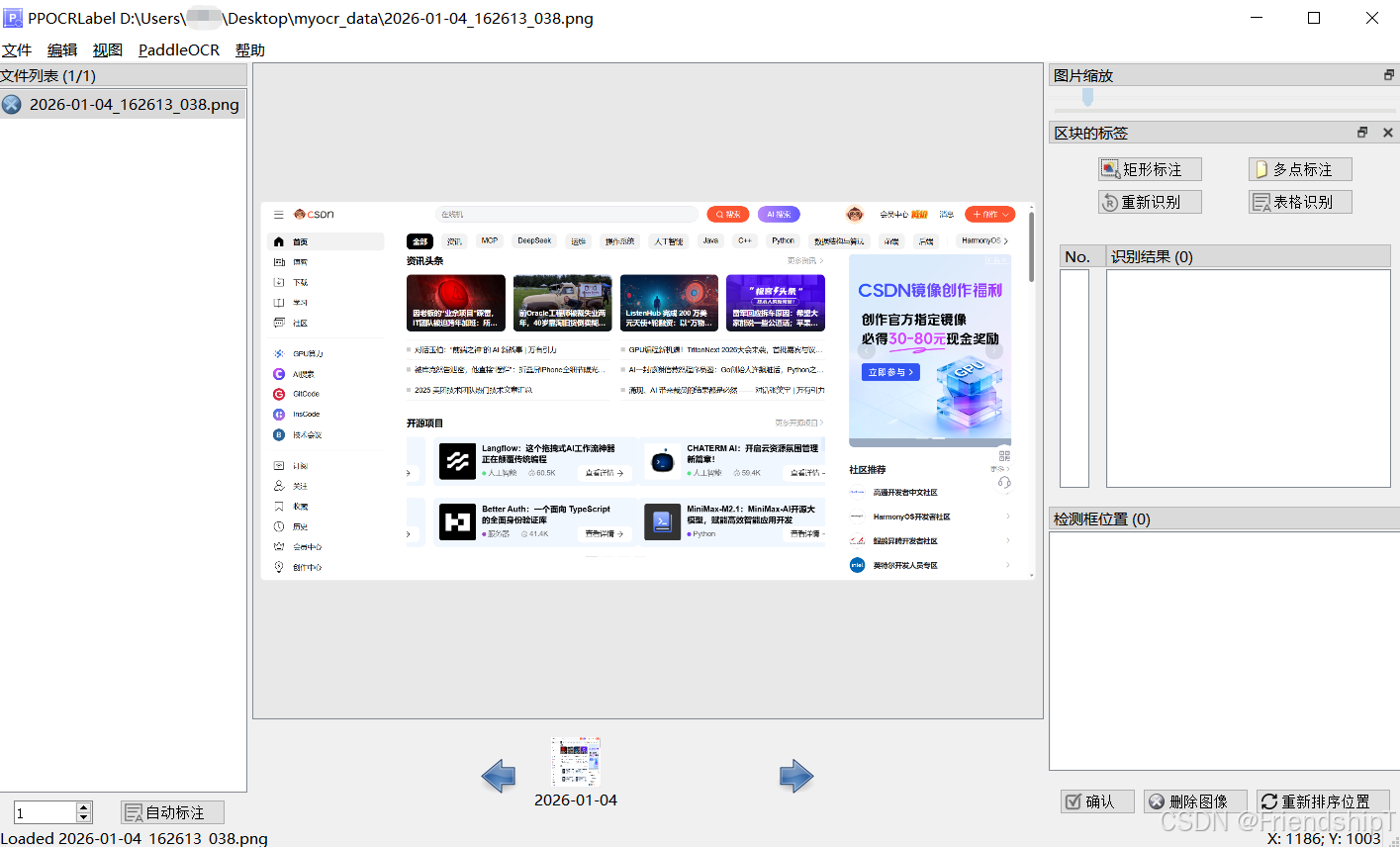Click the file status icon in file list

[x=12, y=105]
